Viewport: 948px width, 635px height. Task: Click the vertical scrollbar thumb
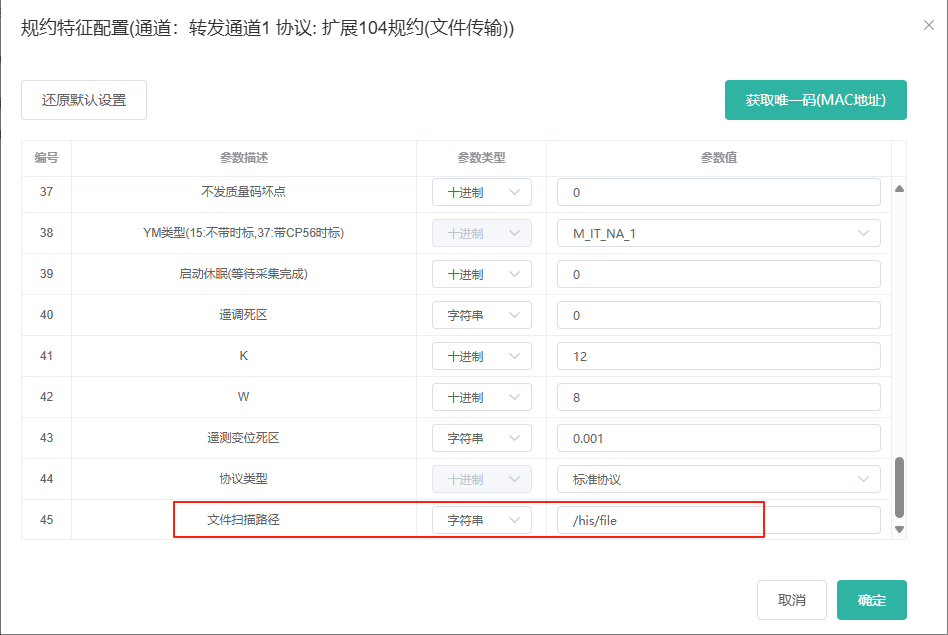(899, 487)
